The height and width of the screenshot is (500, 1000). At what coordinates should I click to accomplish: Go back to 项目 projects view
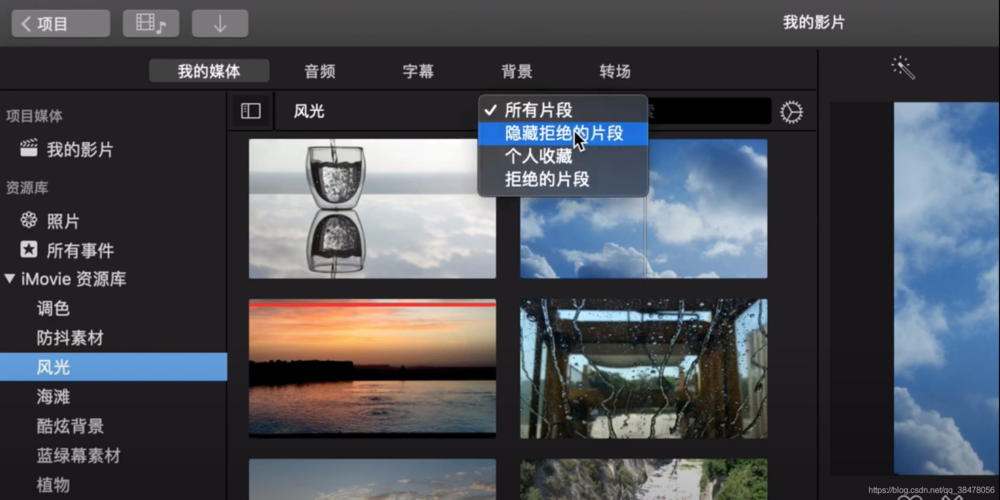[x=61, y=24]
